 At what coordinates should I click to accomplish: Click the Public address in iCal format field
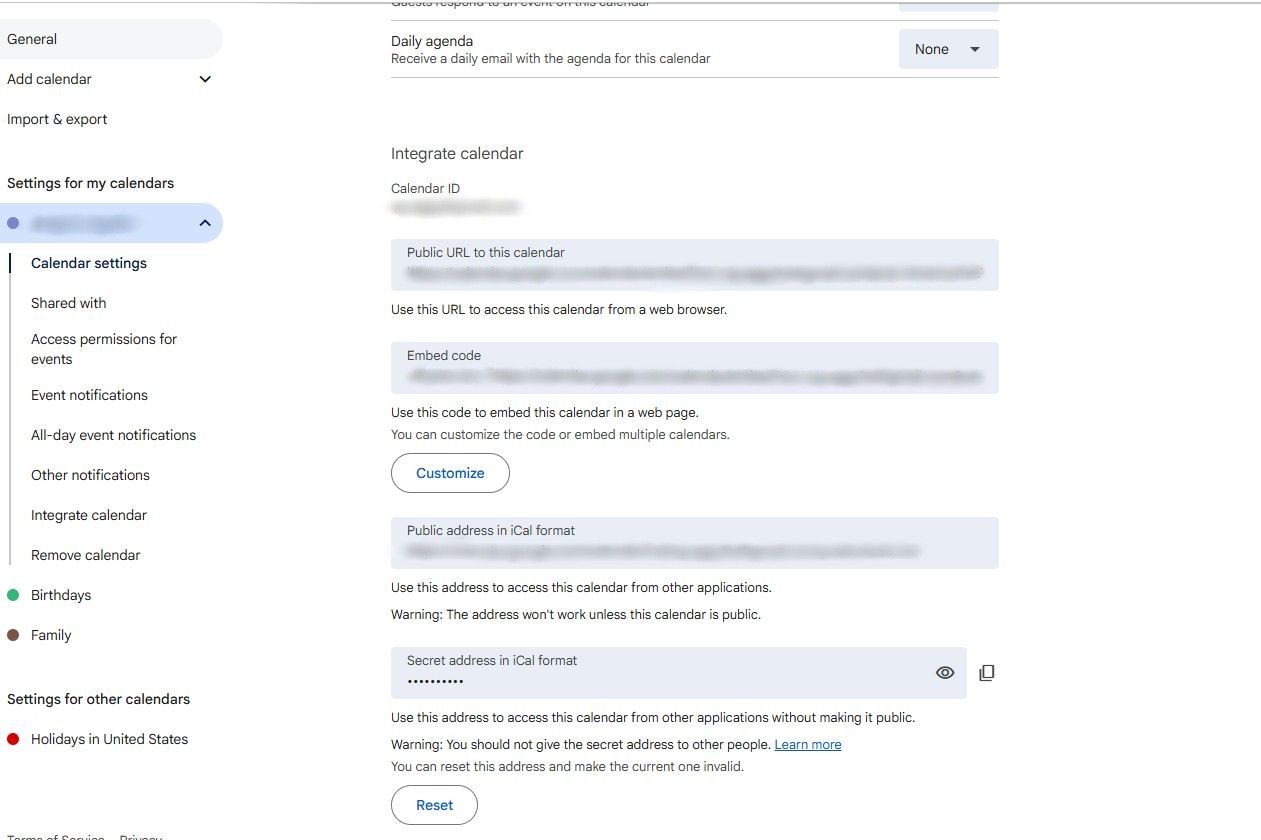pyautogui.click(x=695, y=543)
